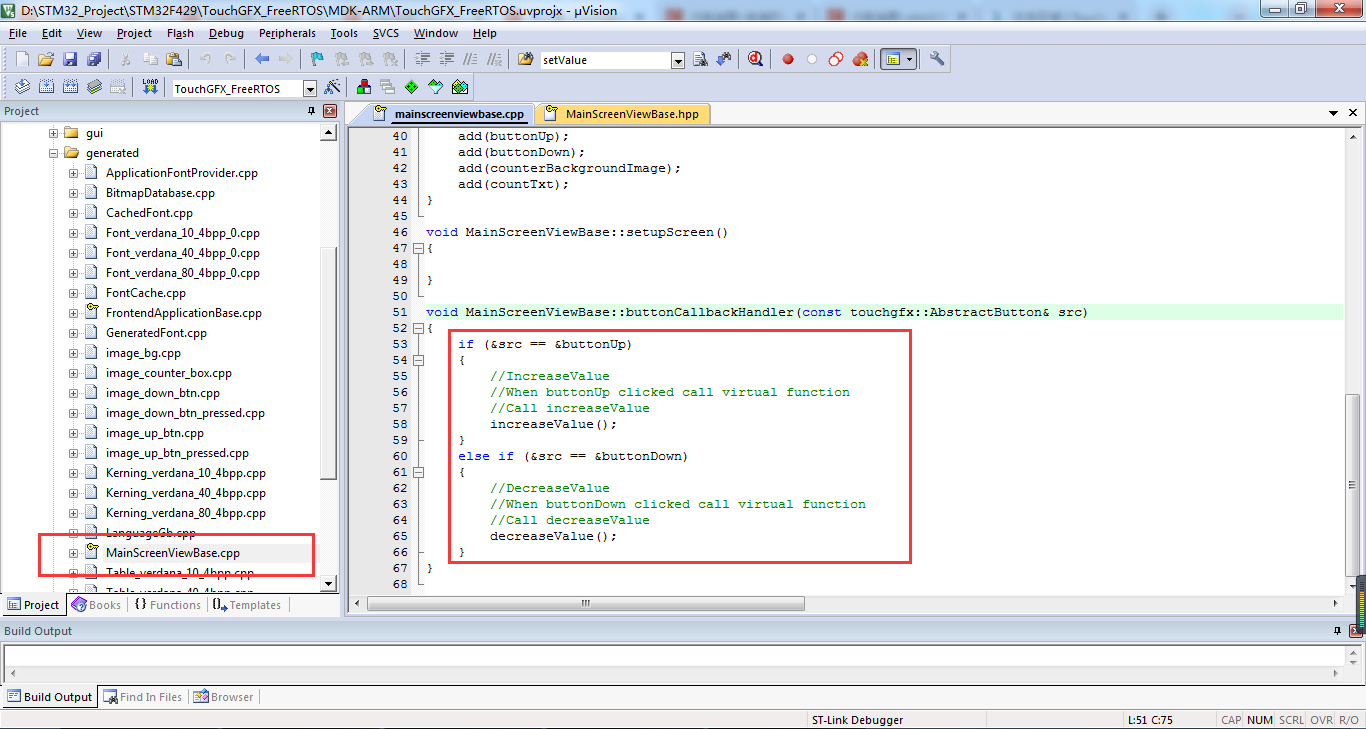Image resolution: width=1366 pixels, height=729 pixels.
Task: Indent selected text icon
Action: [x=422, y=59]
